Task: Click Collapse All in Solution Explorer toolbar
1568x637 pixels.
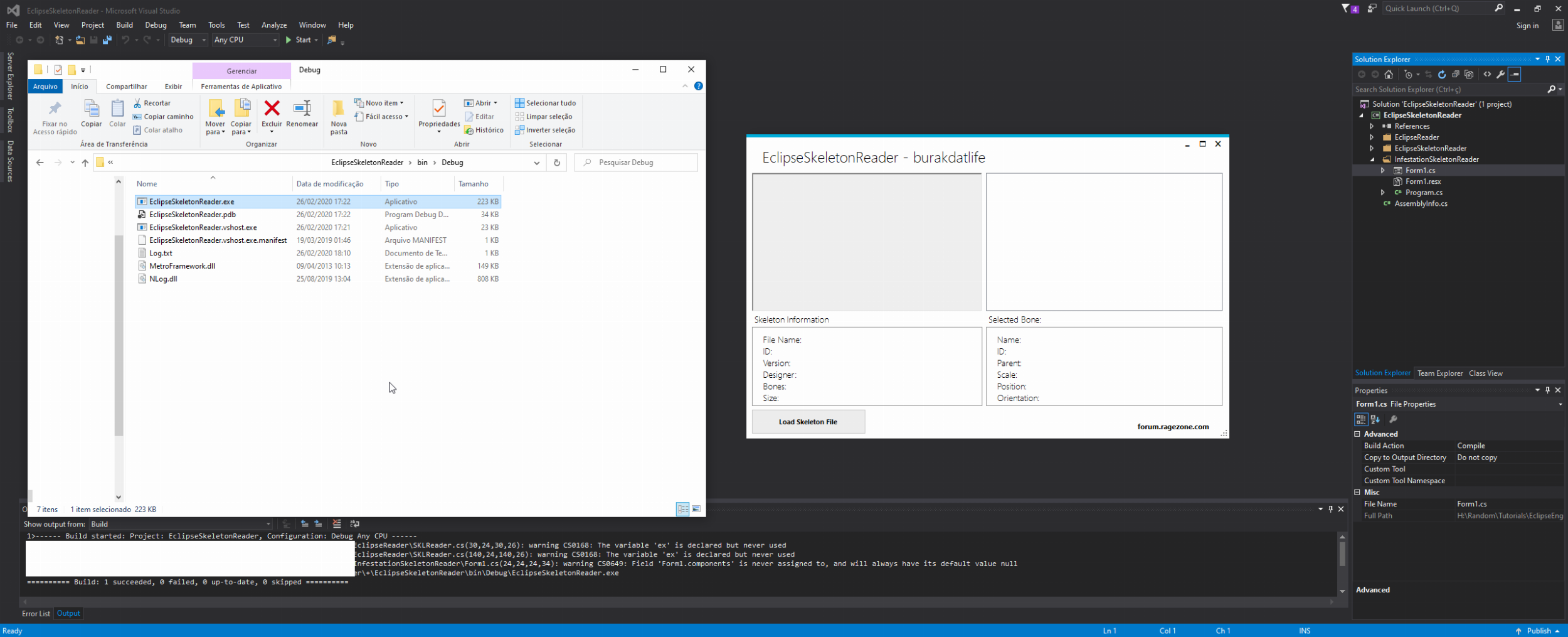Action: pos(1455,74)
